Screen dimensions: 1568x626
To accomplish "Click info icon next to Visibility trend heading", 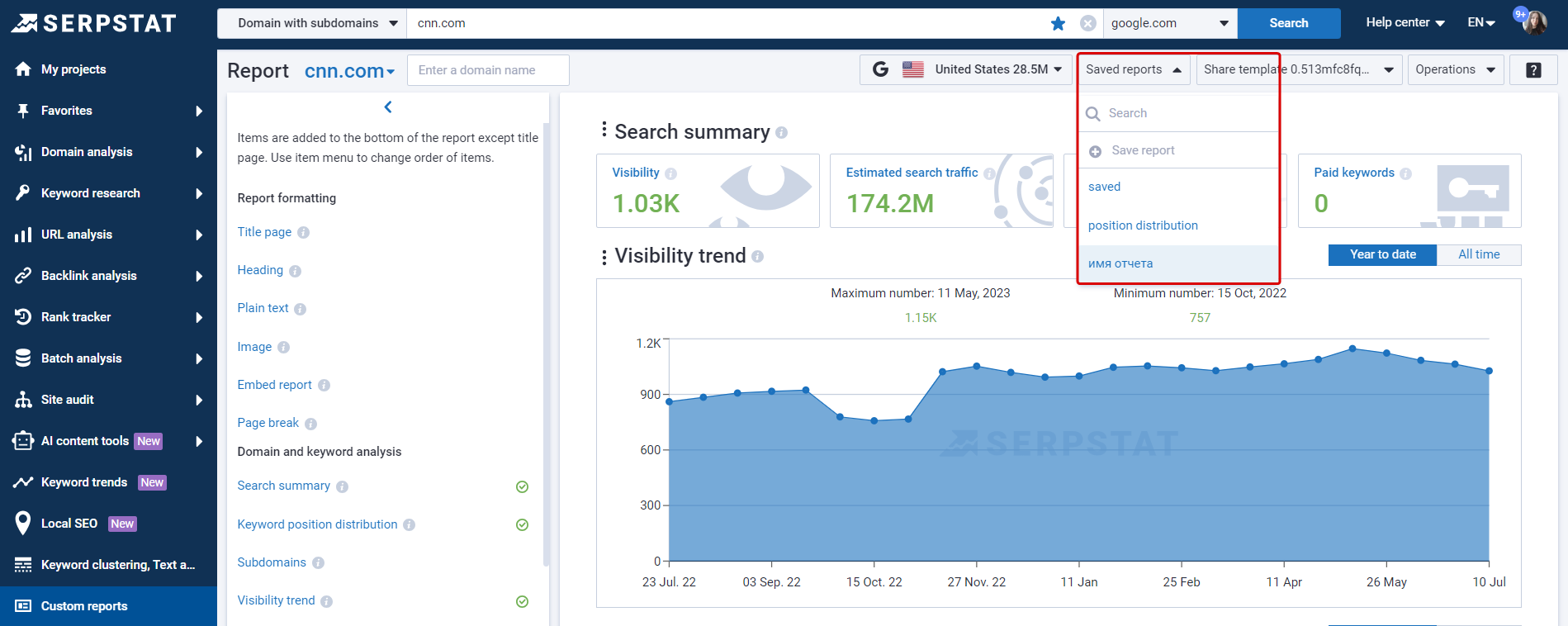I will click(x=757, y=257).
